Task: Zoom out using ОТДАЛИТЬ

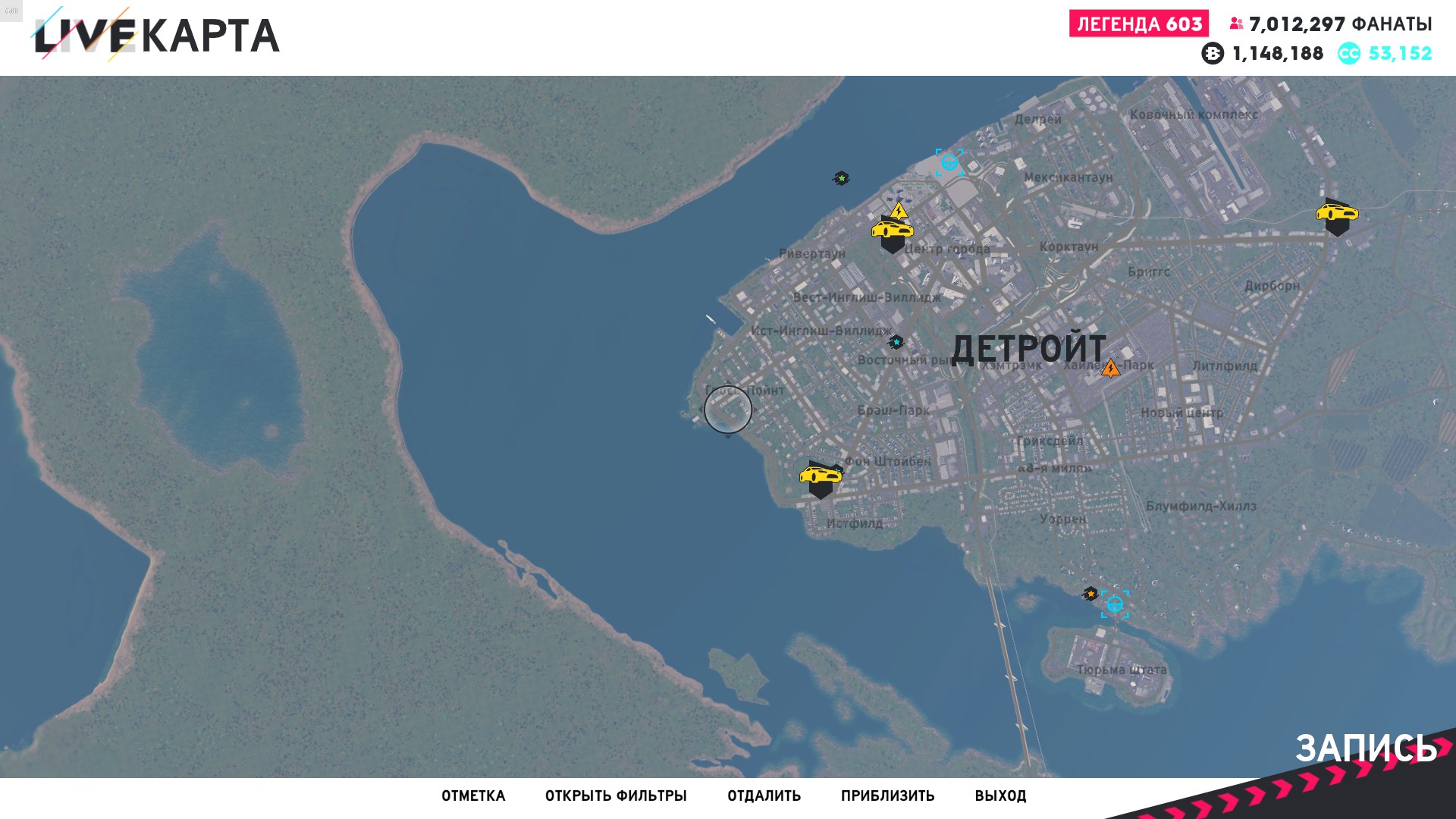Action: click(x=764, y=796)
